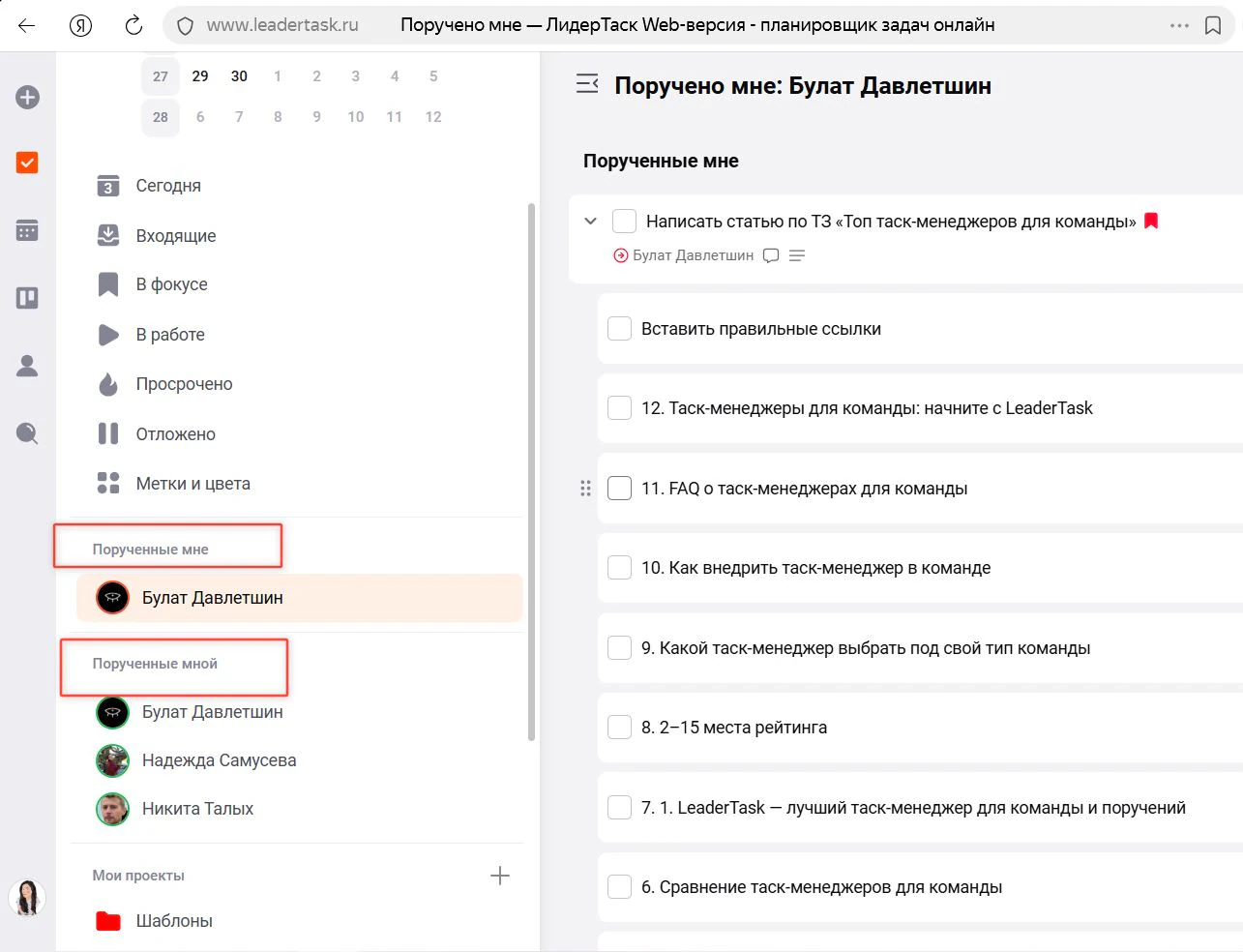Mark «8. 2–15 места рейтинга» complete
This screenshot has height=952, width=1243.
[x=620, y=728]
